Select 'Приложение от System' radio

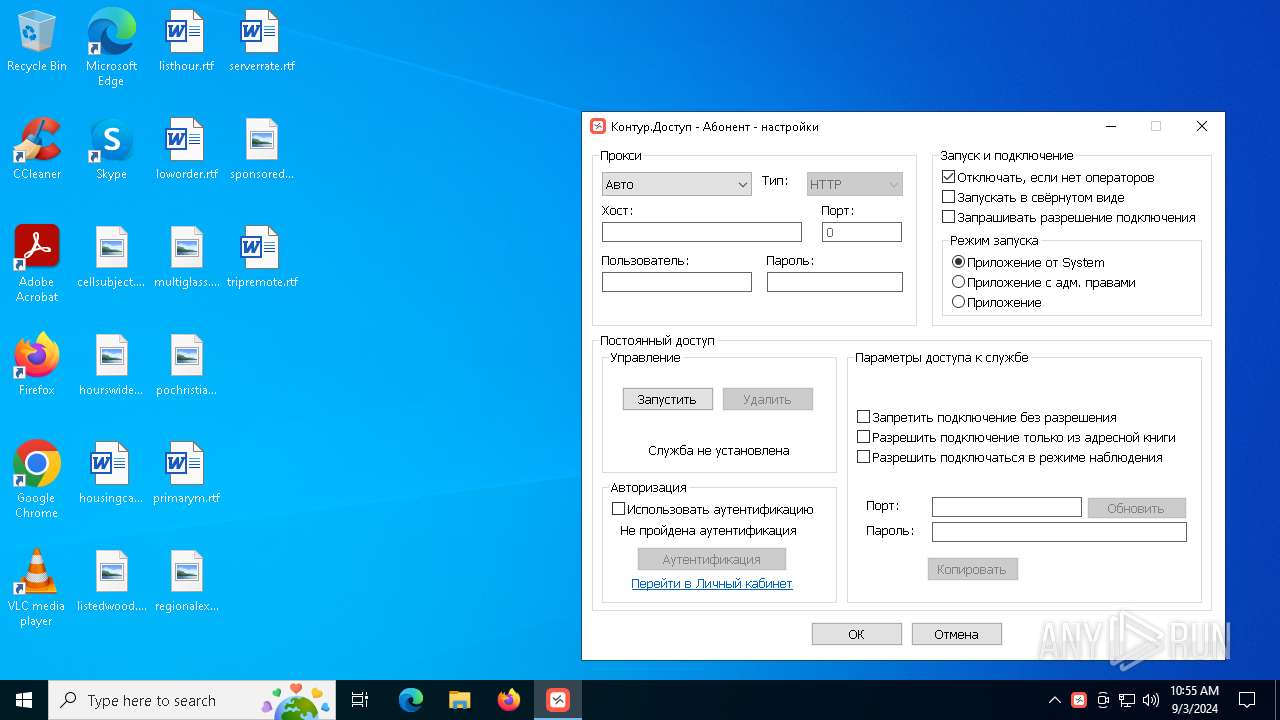click(959, 262)
